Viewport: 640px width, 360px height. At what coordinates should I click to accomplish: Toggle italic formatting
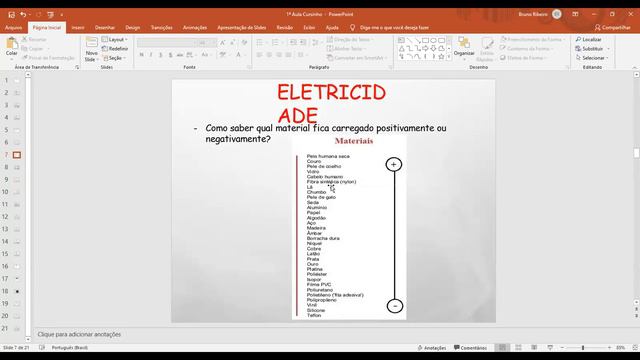click(x=151, y=55)
